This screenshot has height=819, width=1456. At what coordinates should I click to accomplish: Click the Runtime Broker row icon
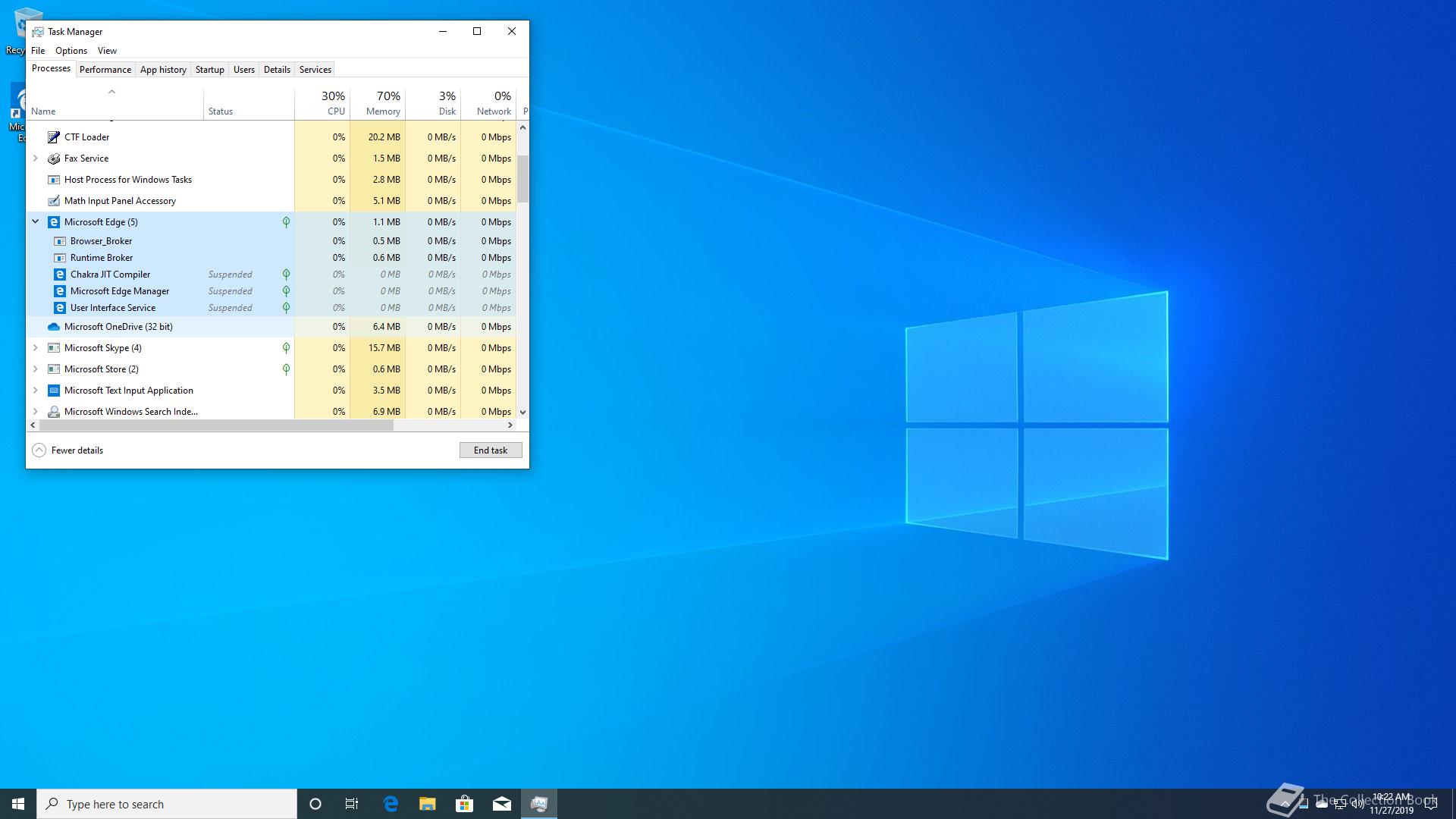point(60,258)
